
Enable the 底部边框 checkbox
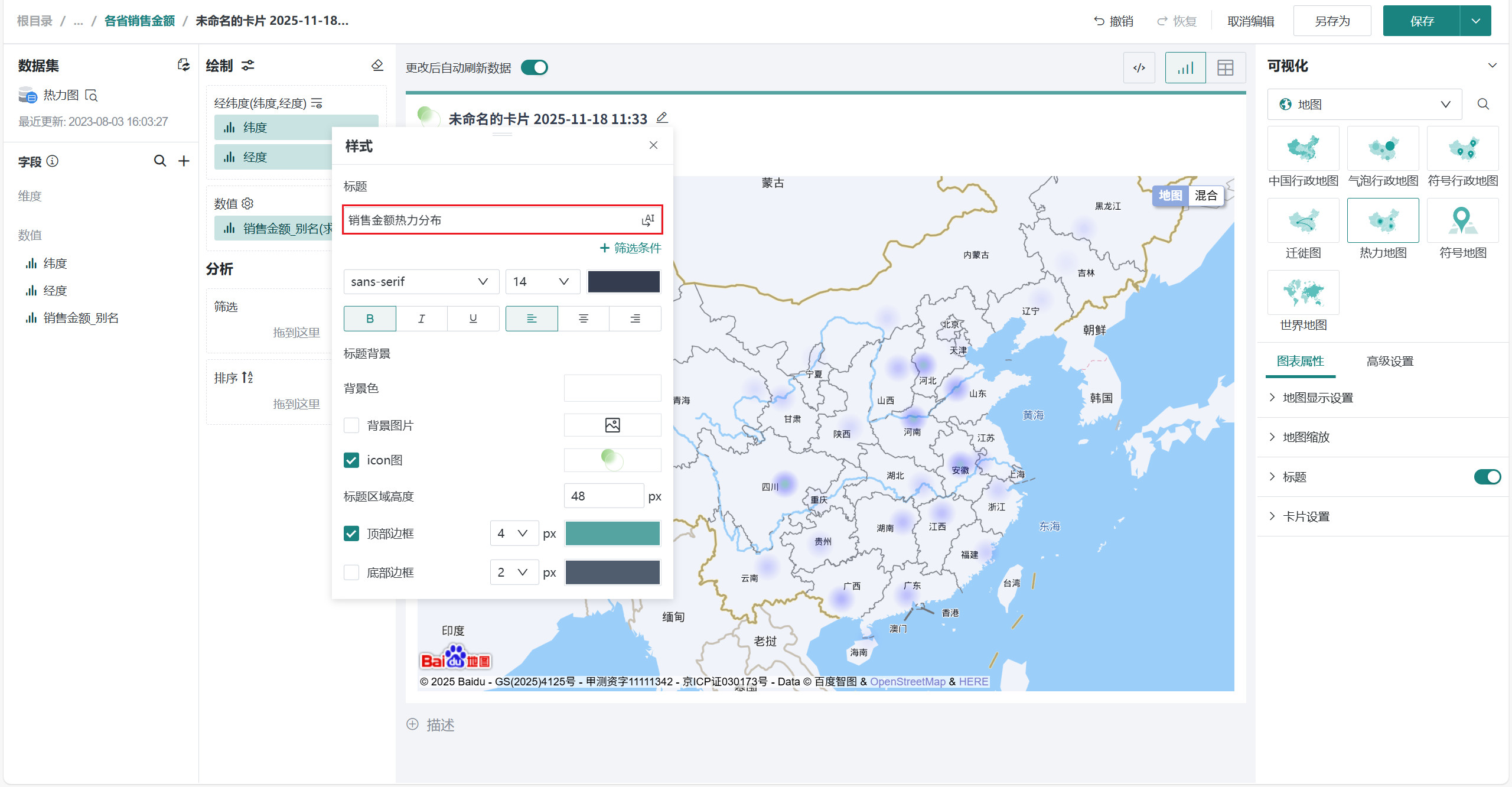(x=351, y=573)
